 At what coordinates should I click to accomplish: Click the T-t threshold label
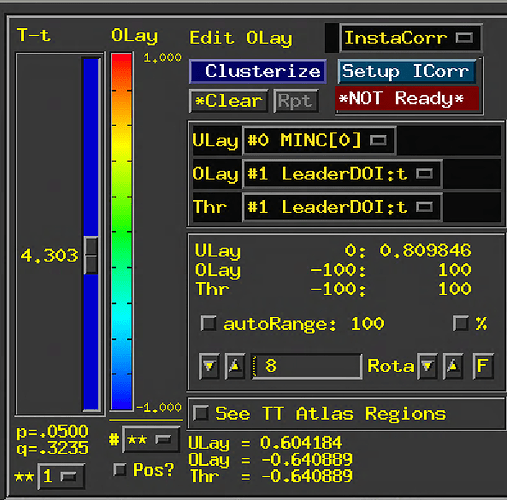(34, 35)
